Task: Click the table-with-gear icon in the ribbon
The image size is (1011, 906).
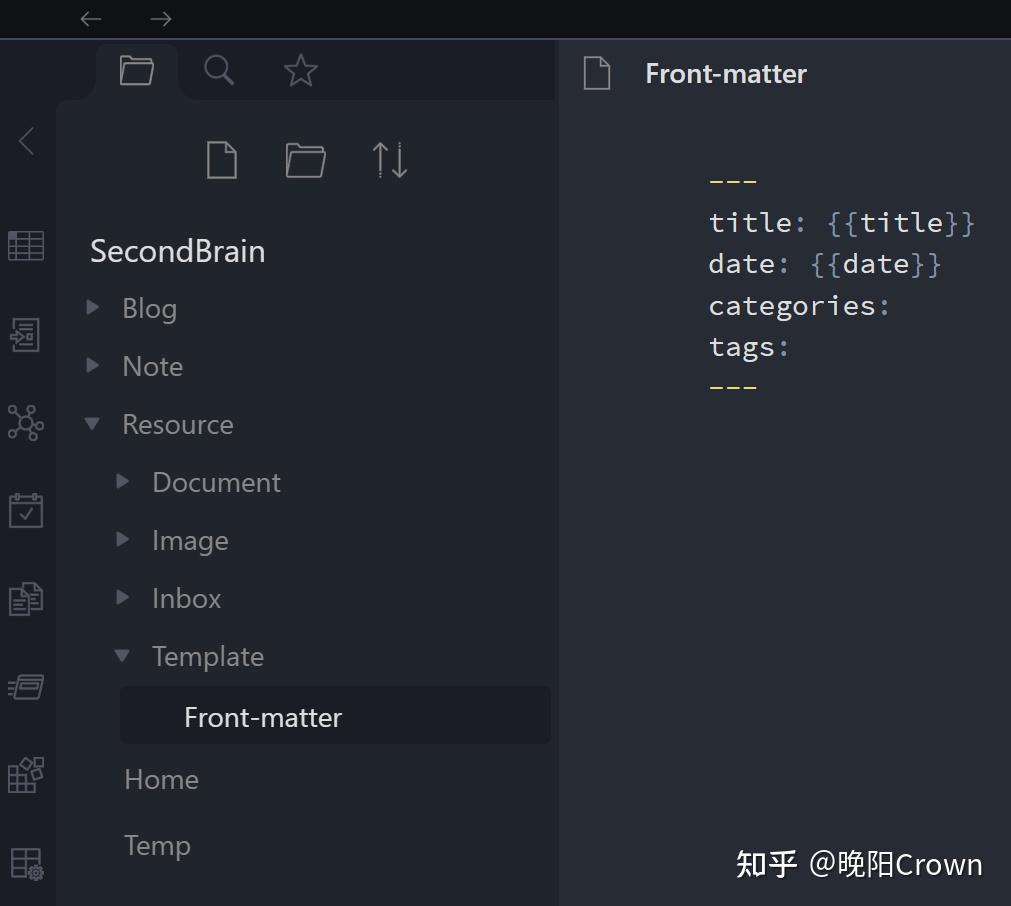Action: 25,863
